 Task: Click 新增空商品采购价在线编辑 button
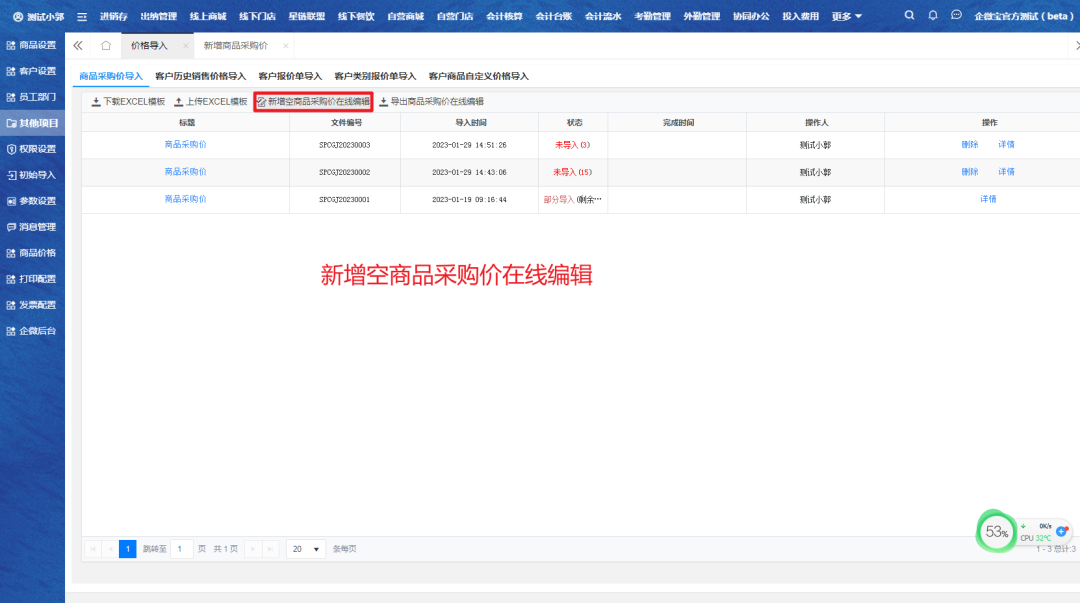(313, 102)
